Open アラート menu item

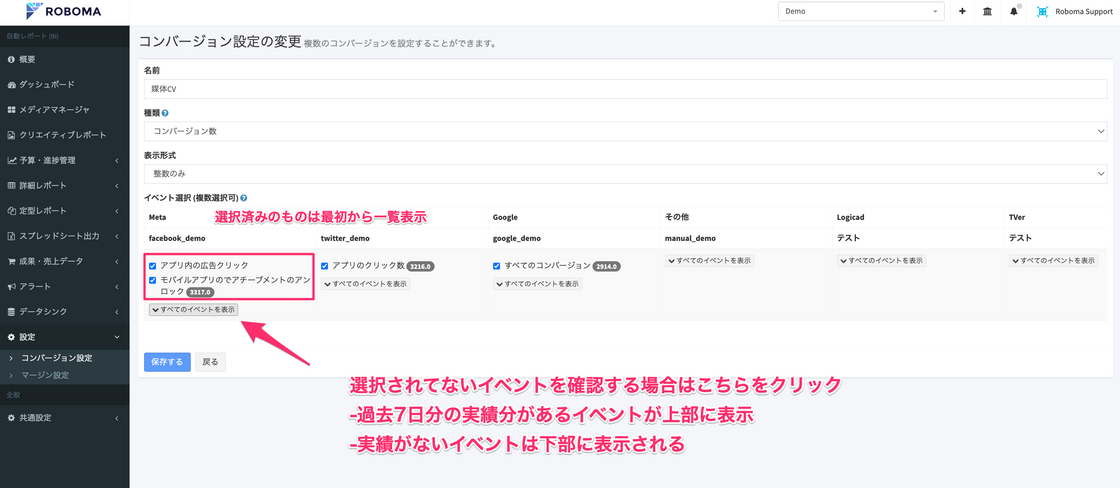pyautogui.click(x=65, y=287)
